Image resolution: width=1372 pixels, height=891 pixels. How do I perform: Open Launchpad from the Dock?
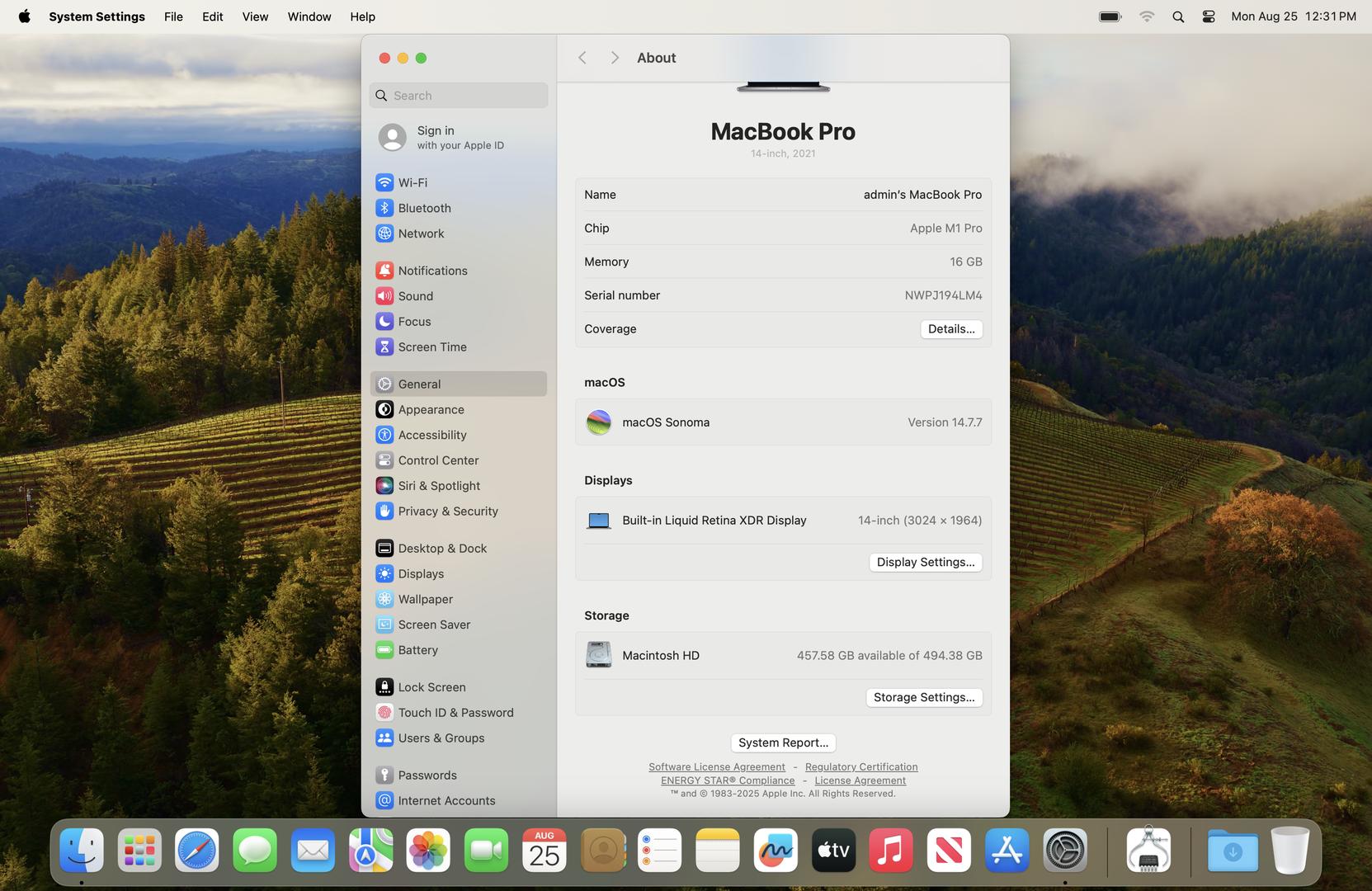139,851
